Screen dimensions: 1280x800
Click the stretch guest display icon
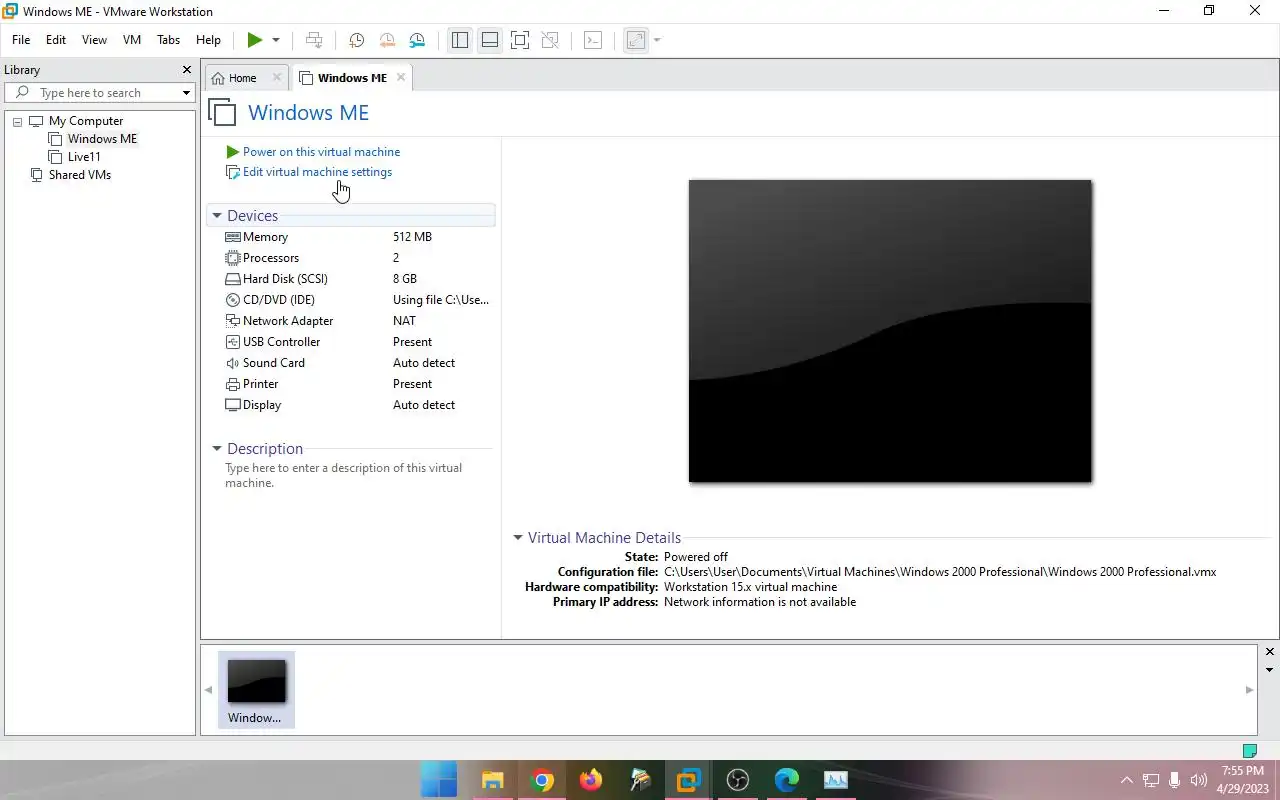coord(635,40)
